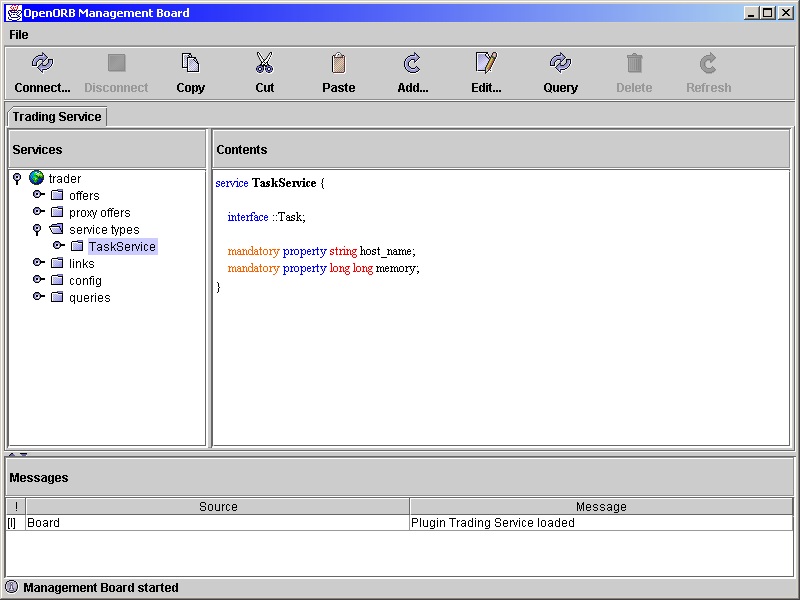800x600 pixels.
Task: Click the status bar info icon
Action: [x=11, y=587]
